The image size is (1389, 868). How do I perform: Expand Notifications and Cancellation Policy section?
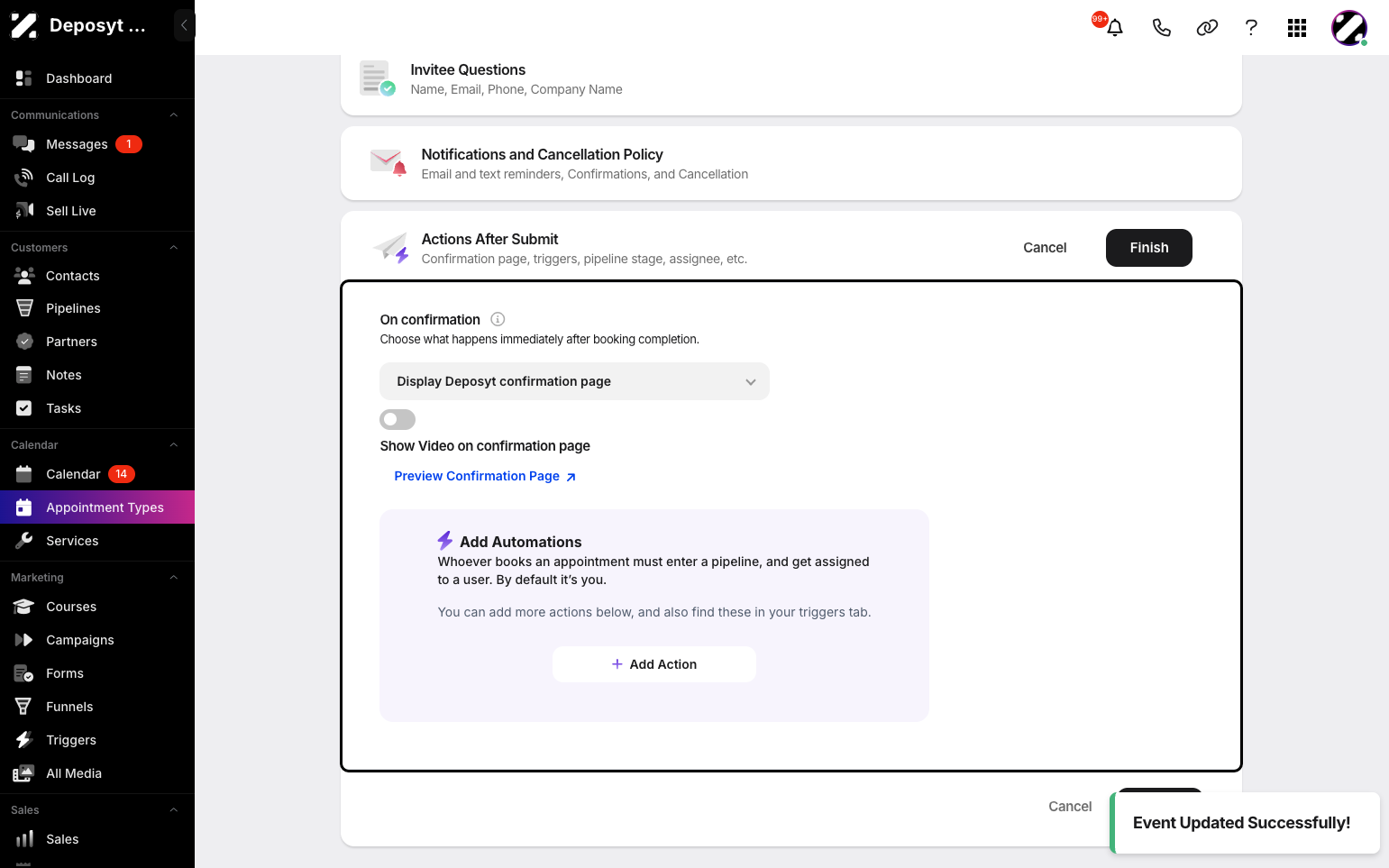click(791, 163)
